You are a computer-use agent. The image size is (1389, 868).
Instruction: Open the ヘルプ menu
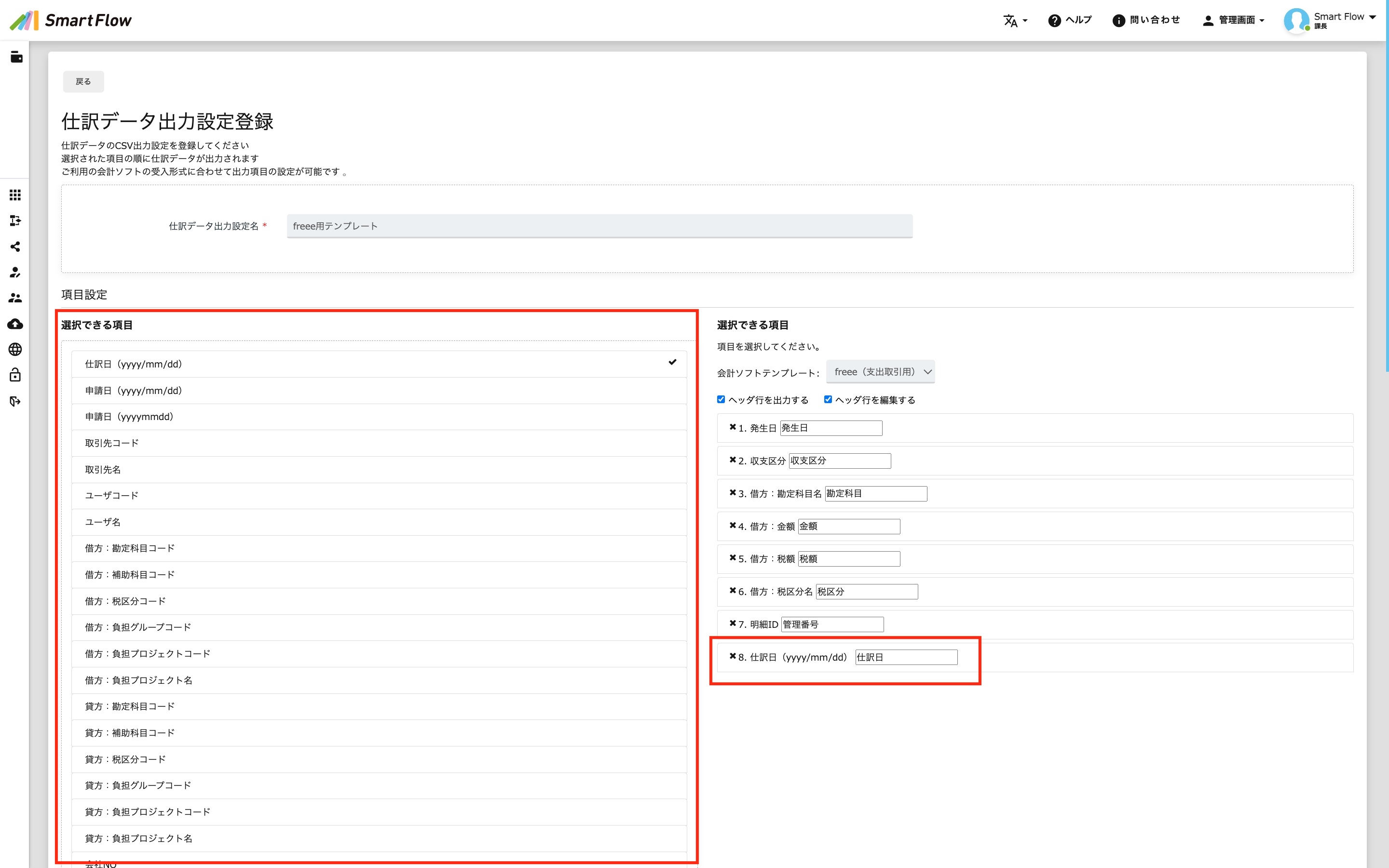[1070, 21]
